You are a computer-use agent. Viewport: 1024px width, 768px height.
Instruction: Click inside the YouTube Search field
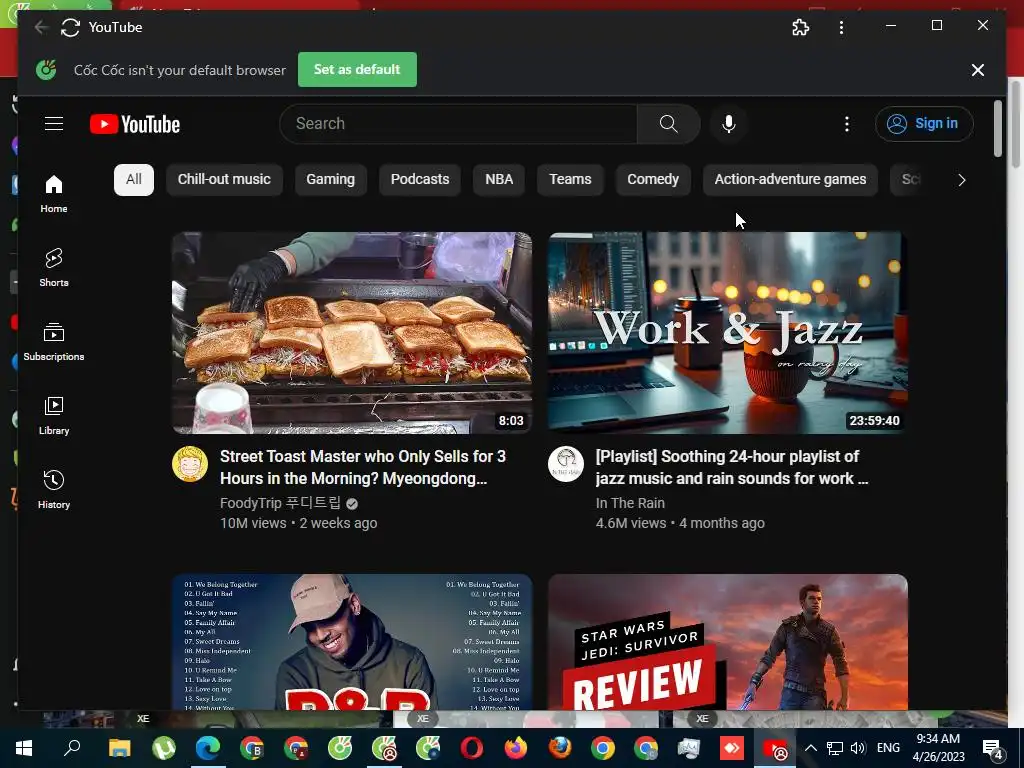click(458, 123)
